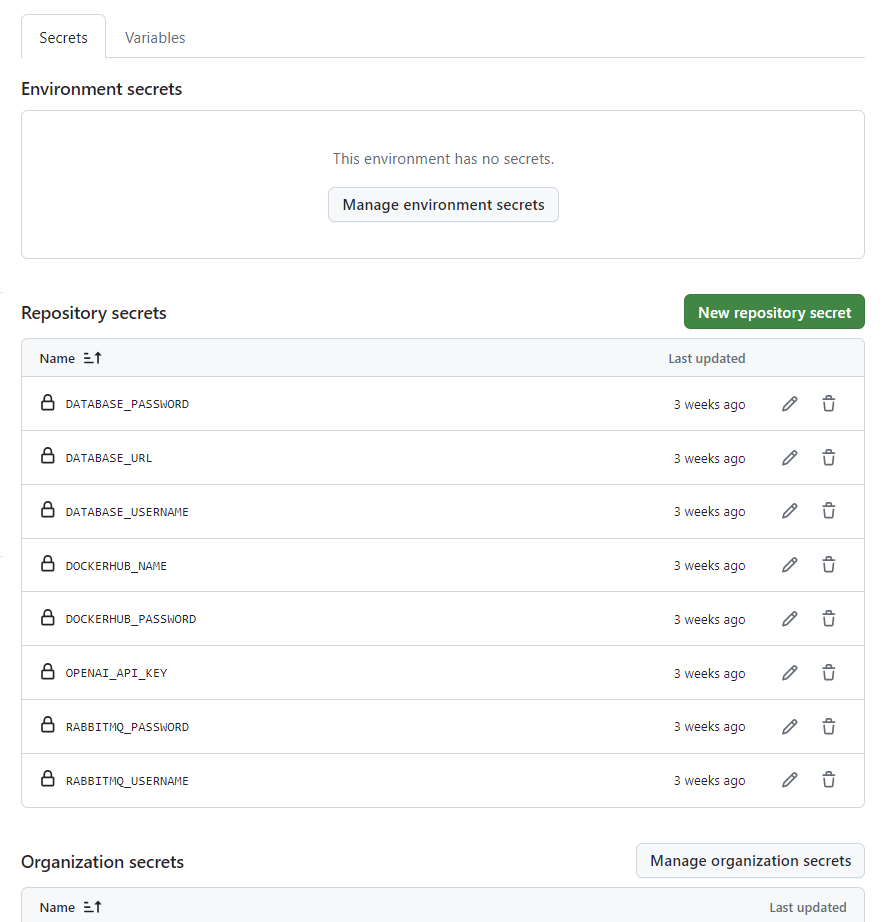Click the RABBITMQ_USERNAME secret name
Image resolution: width=886 pixels, height=922 pixels.
tap(127, 781)
